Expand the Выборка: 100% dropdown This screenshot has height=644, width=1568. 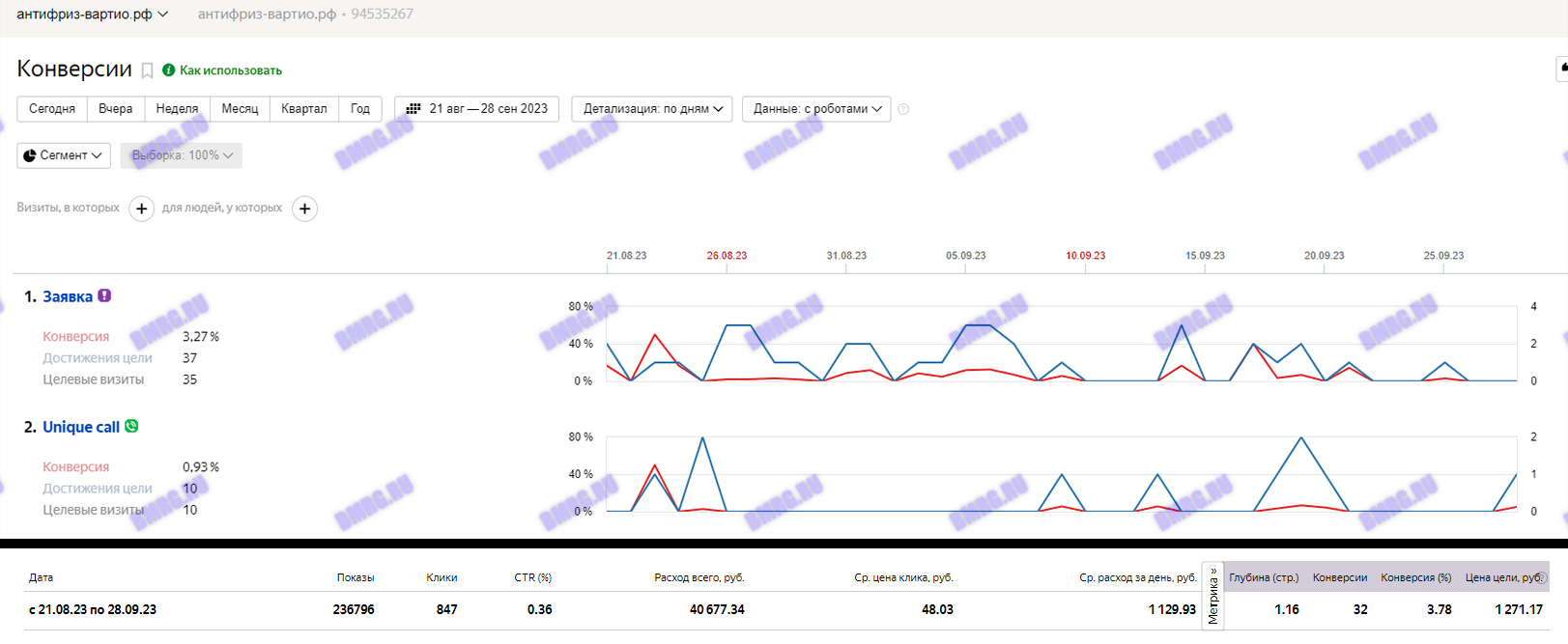(x=182, y=155)
